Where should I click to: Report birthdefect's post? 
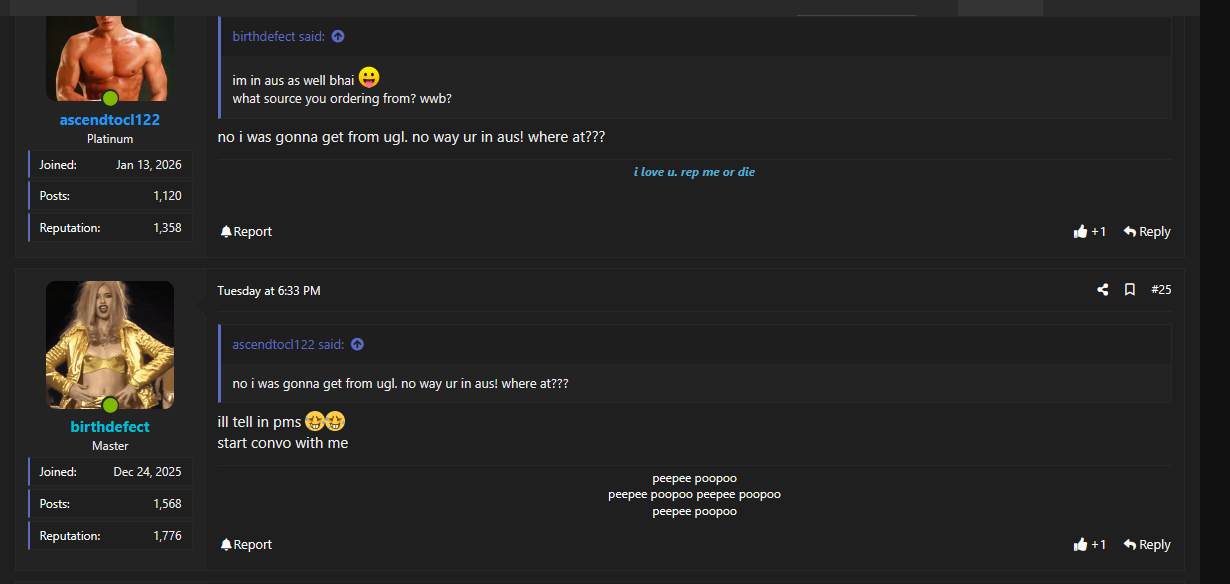pos(246,545)
